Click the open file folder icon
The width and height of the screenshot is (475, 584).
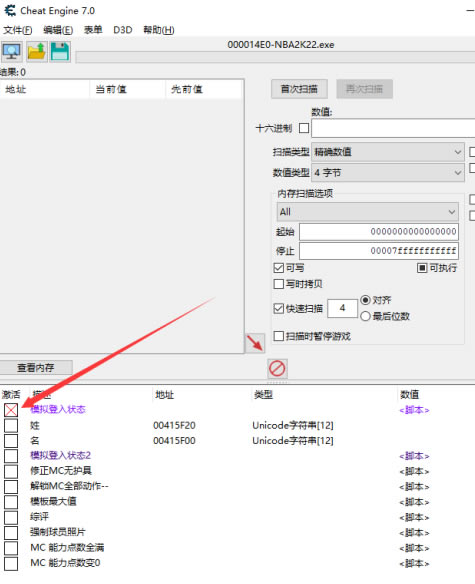click(x=37, y=51)
